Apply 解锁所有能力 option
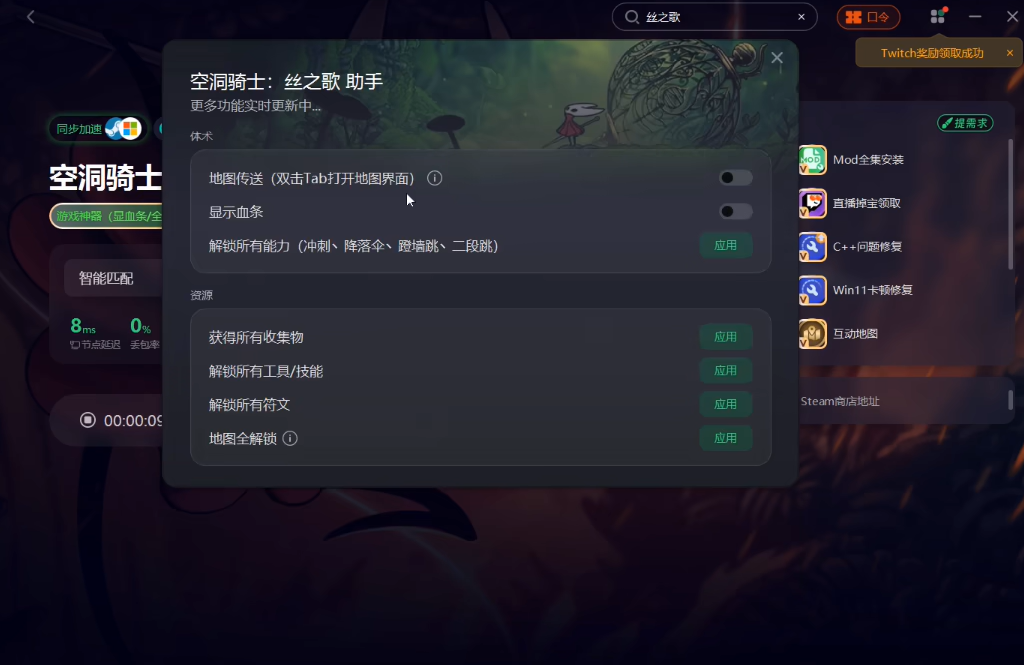This screenshot has height=665, width=1024. (x=726, y=246)
